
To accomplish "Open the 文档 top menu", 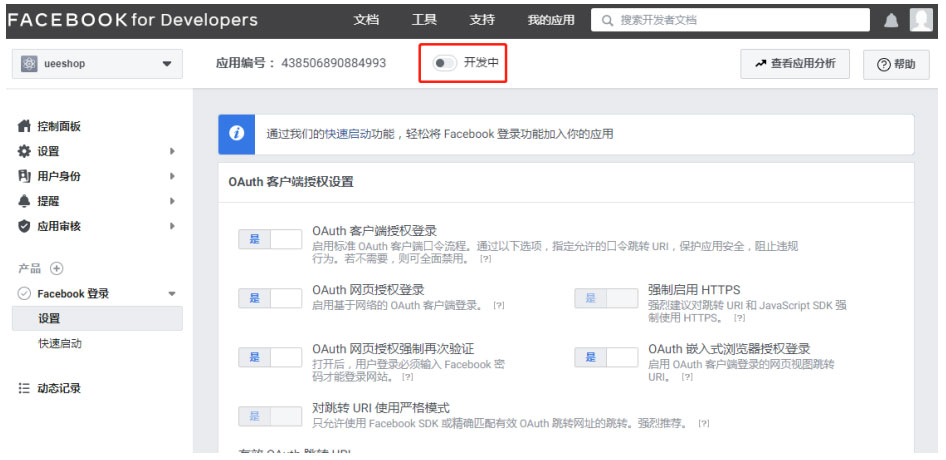I will pyautogui.click(x=366, y=20).
